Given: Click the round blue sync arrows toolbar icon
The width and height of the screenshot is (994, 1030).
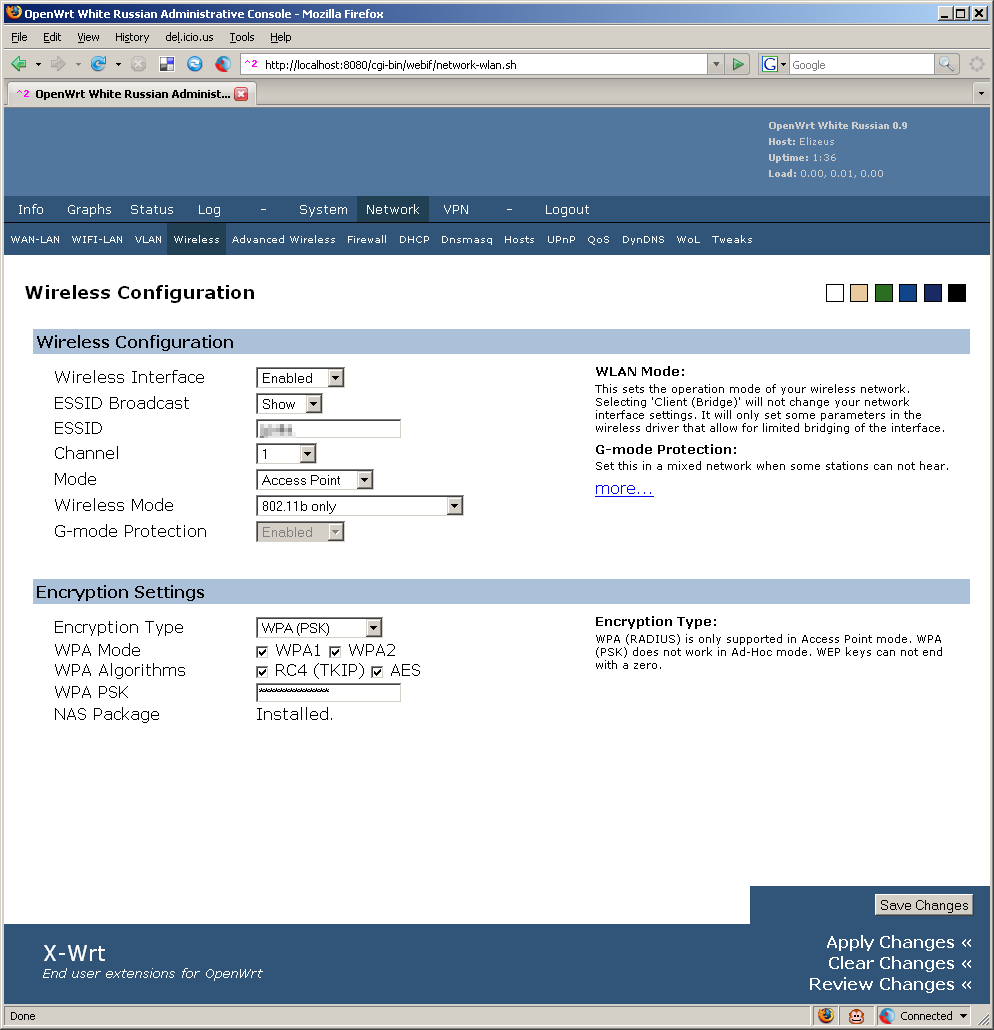Looking at the screenshot, I should [x=194, y=64].
